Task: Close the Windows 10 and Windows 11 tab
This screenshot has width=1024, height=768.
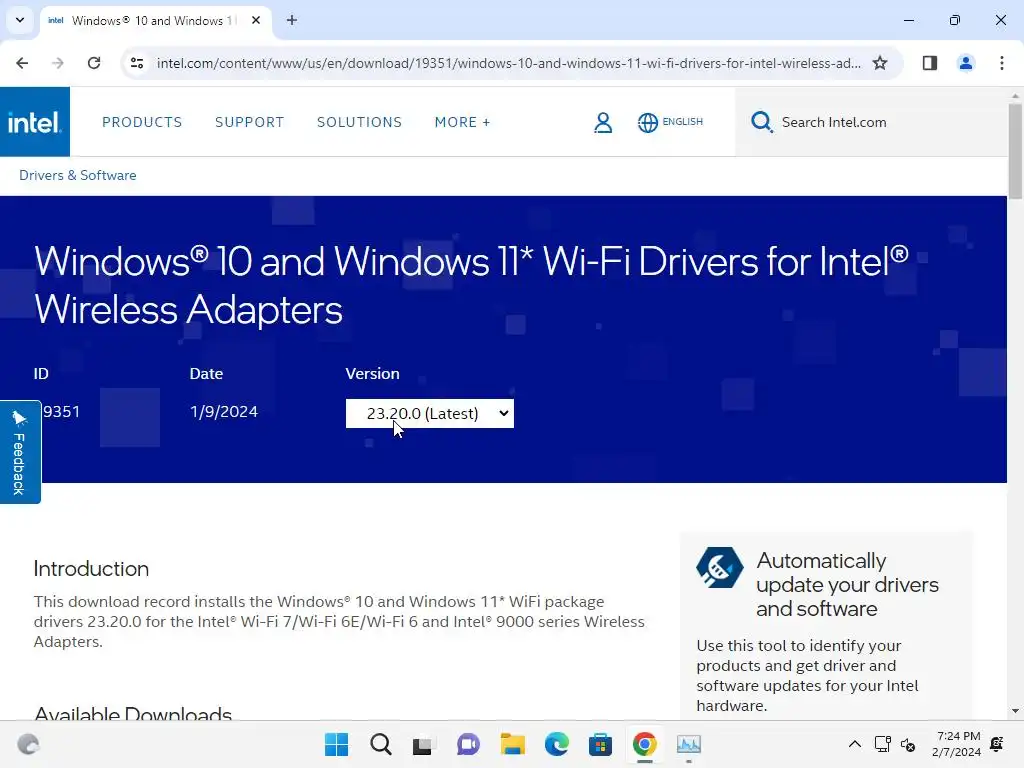Action: click(x=256, y=20)
